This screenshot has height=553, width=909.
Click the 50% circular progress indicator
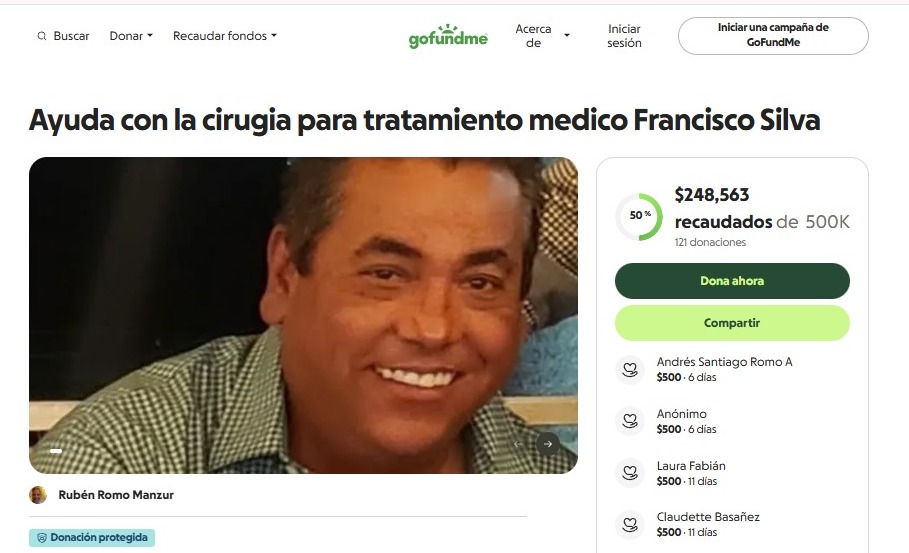tap(639, 216)
